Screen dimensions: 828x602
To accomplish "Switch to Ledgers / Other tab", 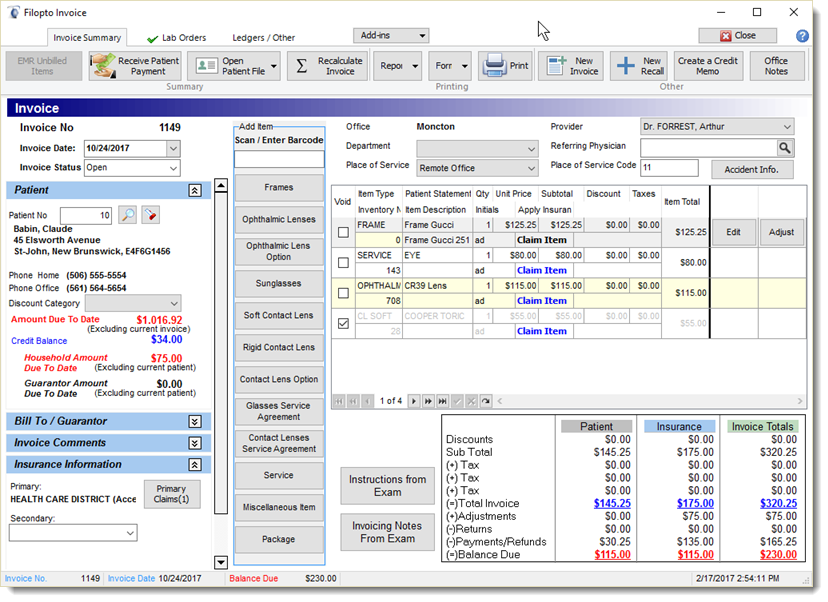I will coord(264,38).
